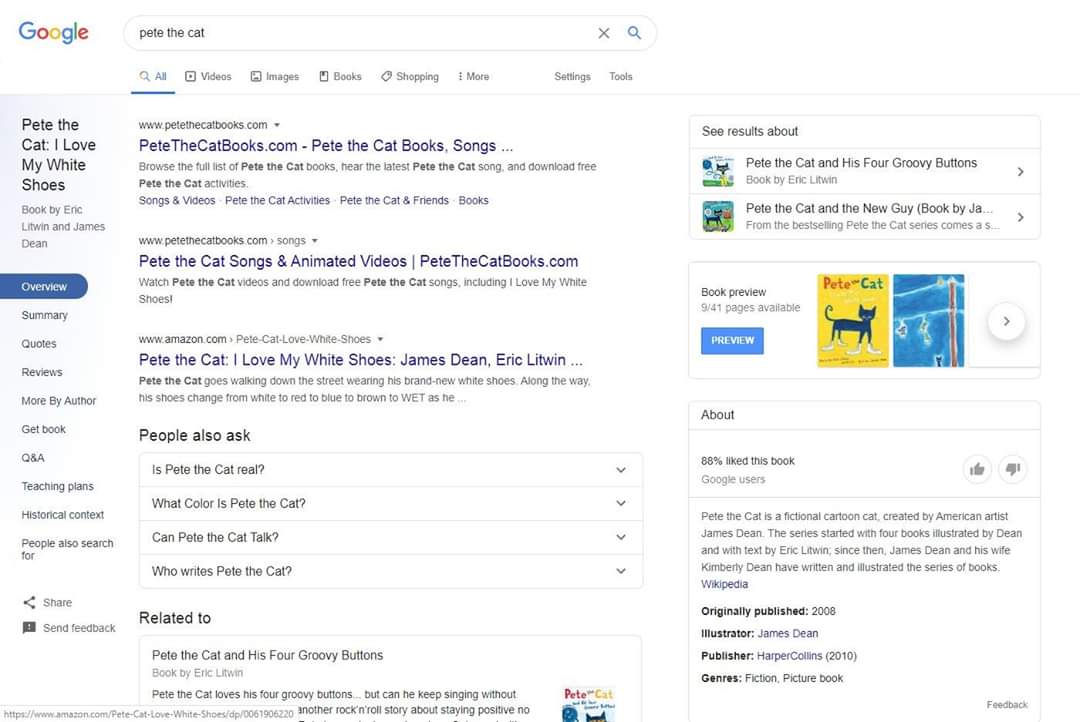This screenshot has width=1080, height=722.
Task: Click the yellow Pete the Cat book cover
Action: coord(853,321)
